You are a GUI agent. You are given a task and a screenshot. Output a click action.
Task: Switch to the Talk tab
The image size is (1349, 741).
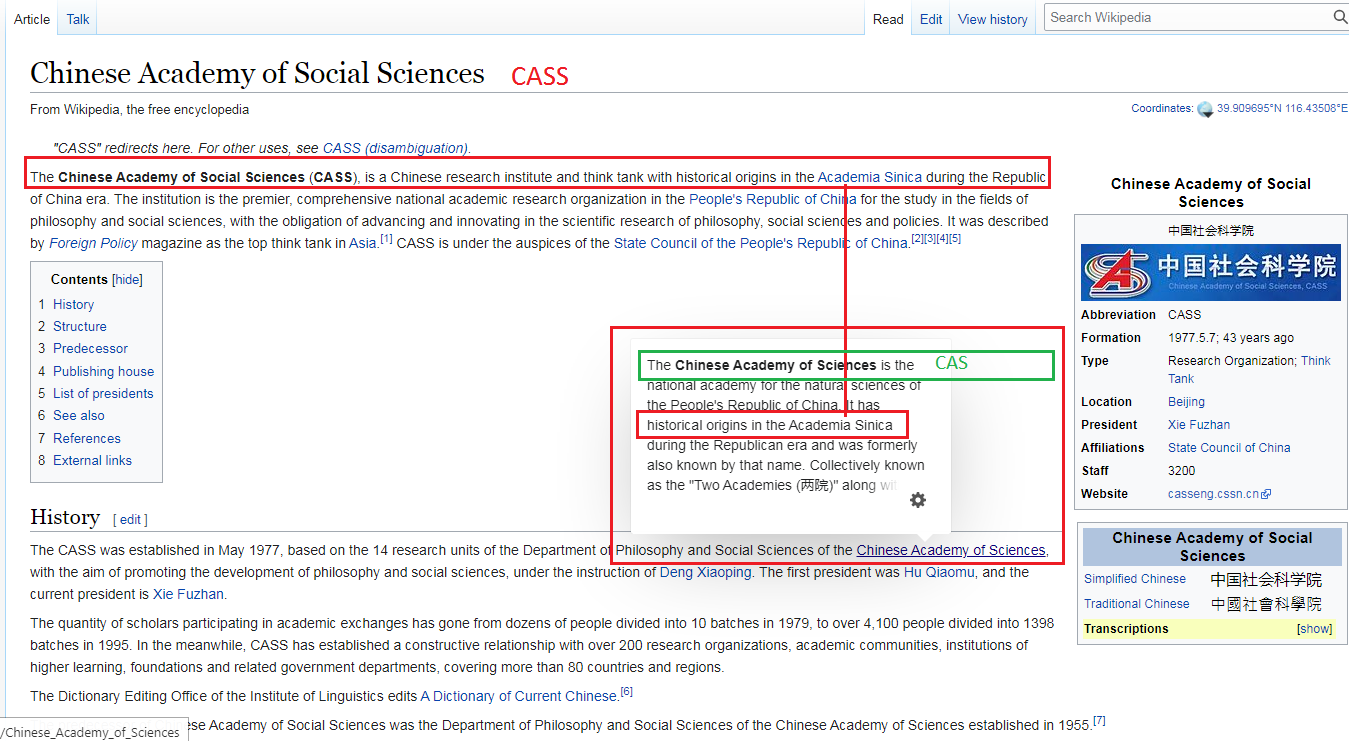78,19
